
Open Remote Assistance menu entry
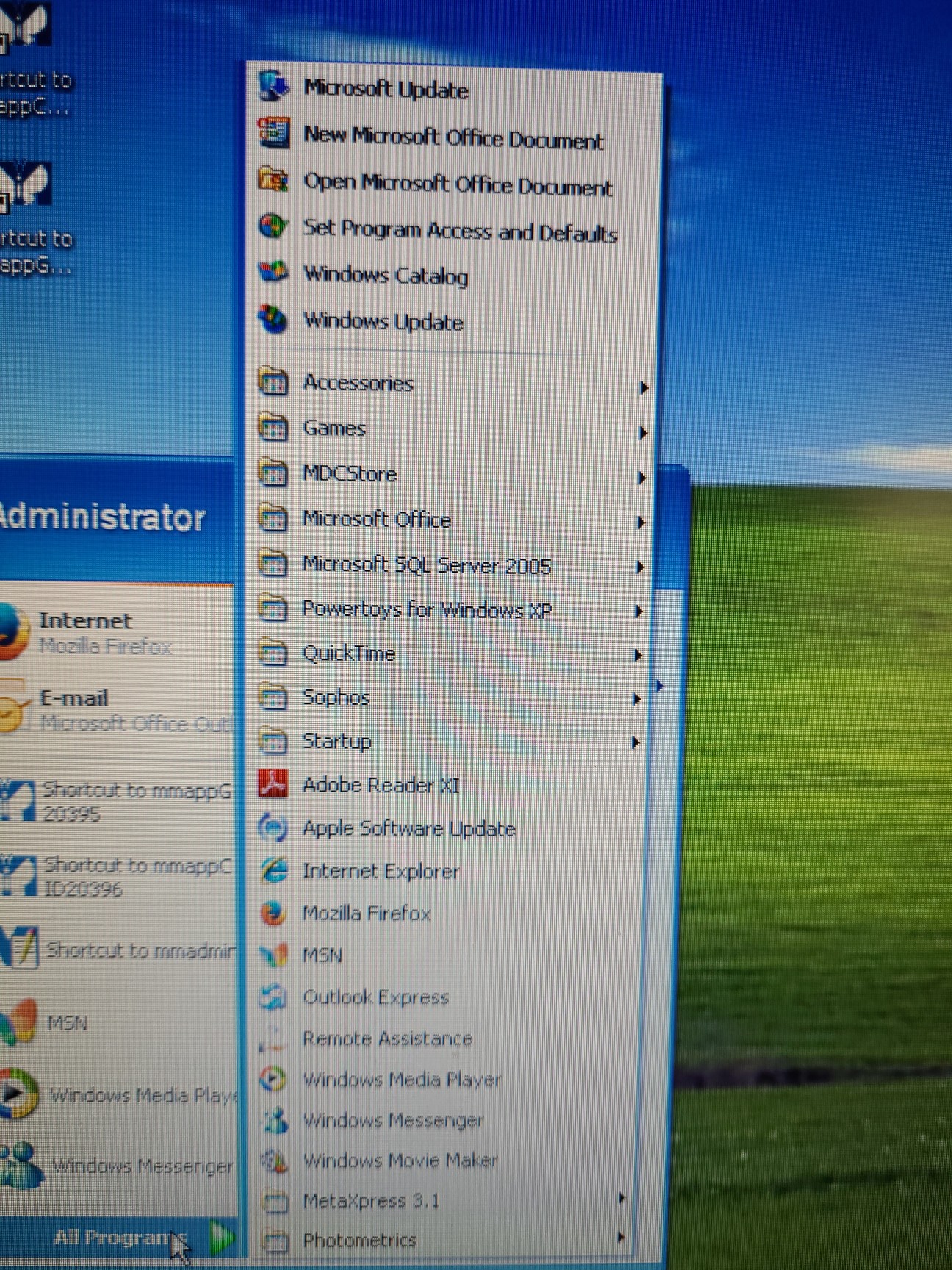tap(387, 1038)
